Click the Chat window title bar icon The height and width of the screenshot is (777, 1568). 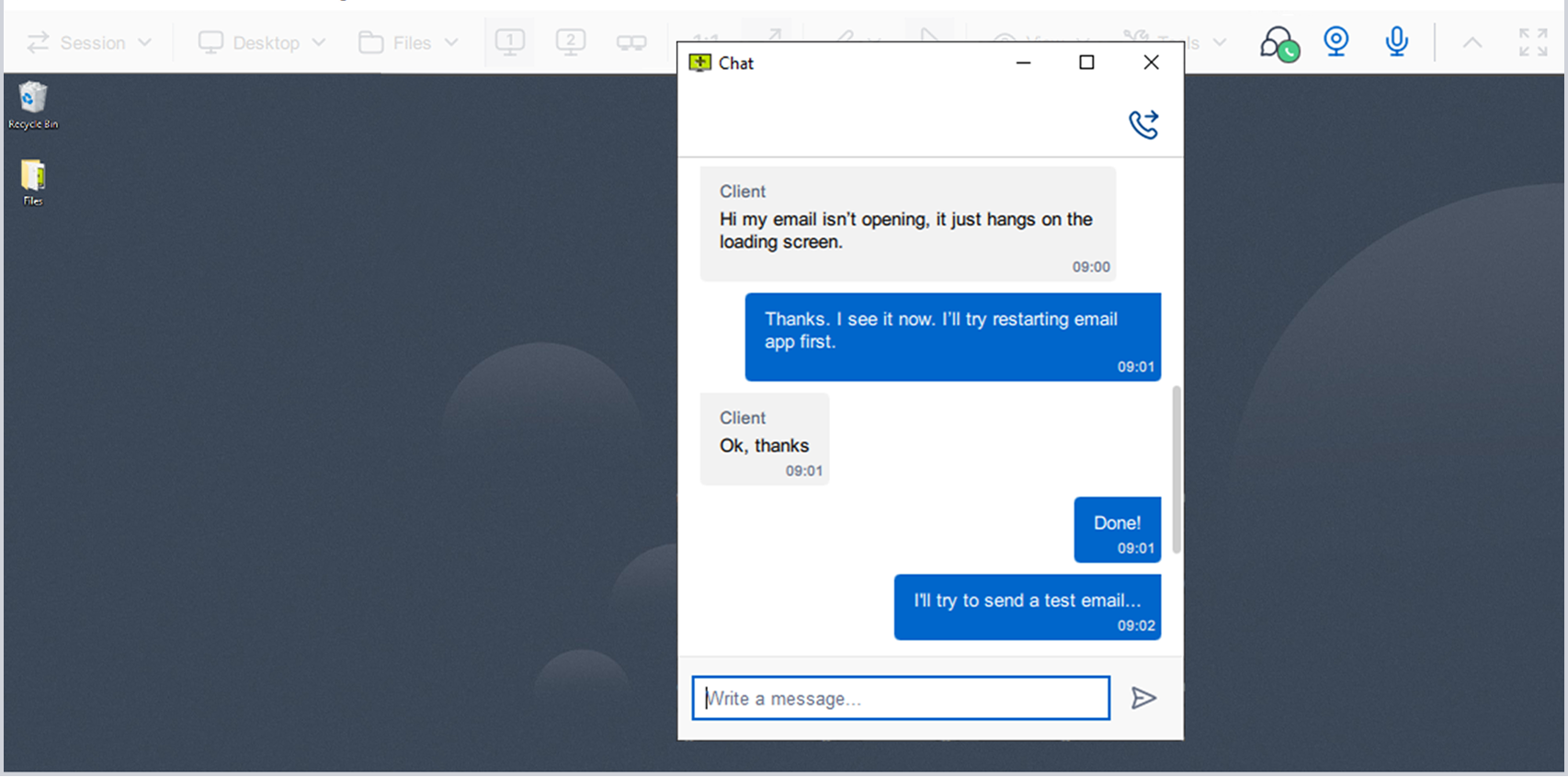coord(699,63)
